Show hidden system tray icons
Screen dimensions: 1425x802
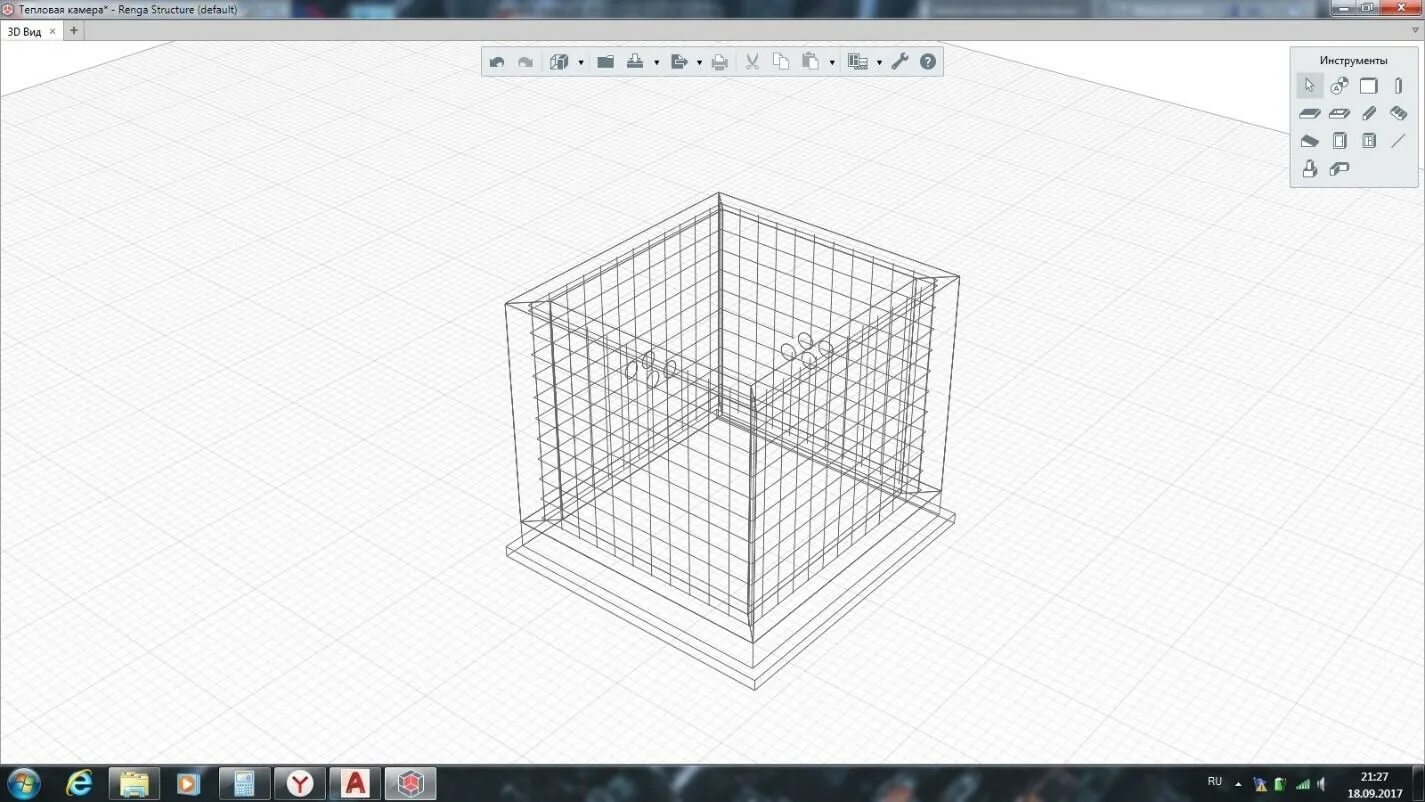click(1239, 784)
